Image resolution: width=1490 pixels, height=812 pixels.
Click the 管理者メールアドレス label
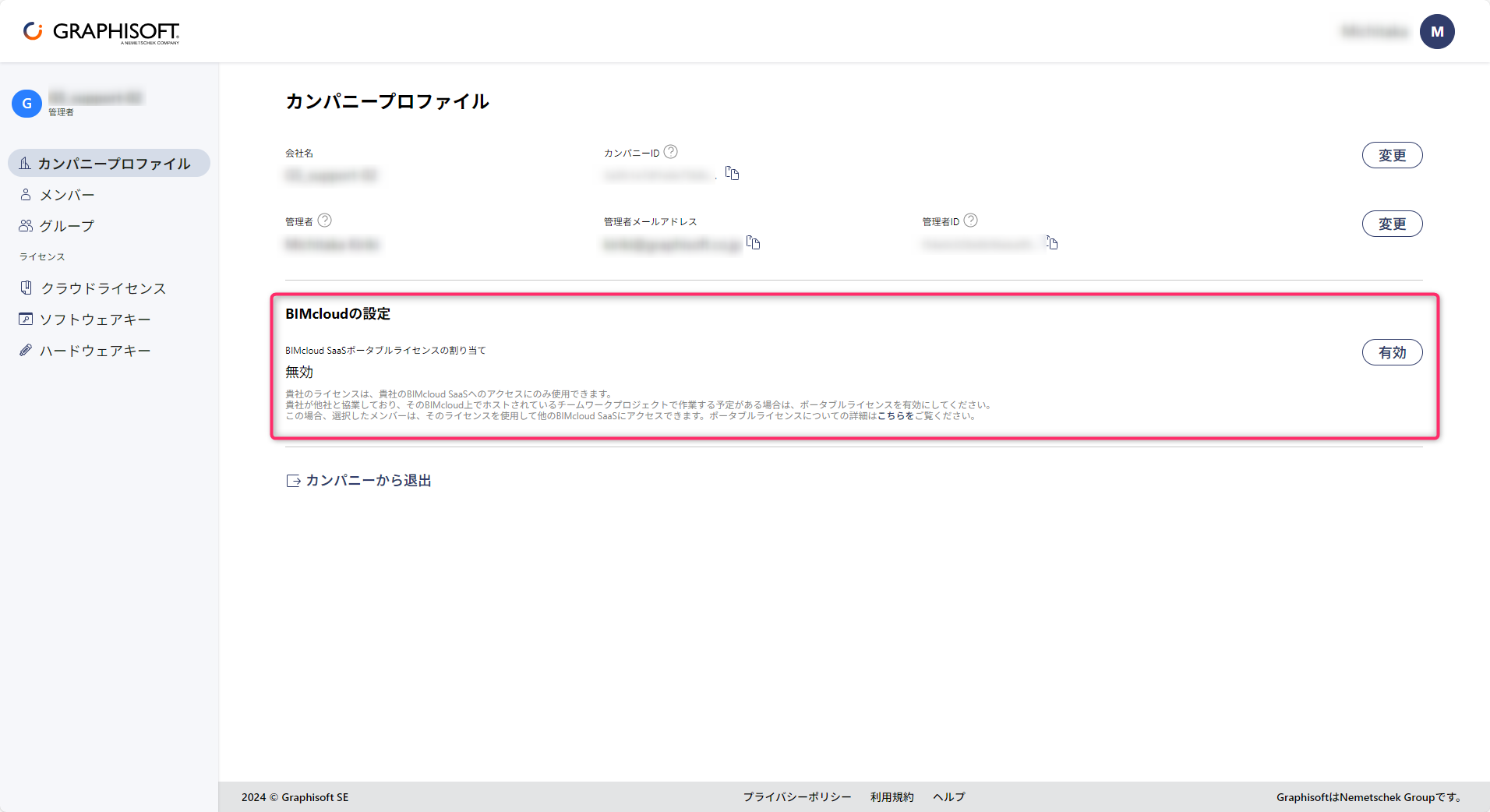click(650, 222)
